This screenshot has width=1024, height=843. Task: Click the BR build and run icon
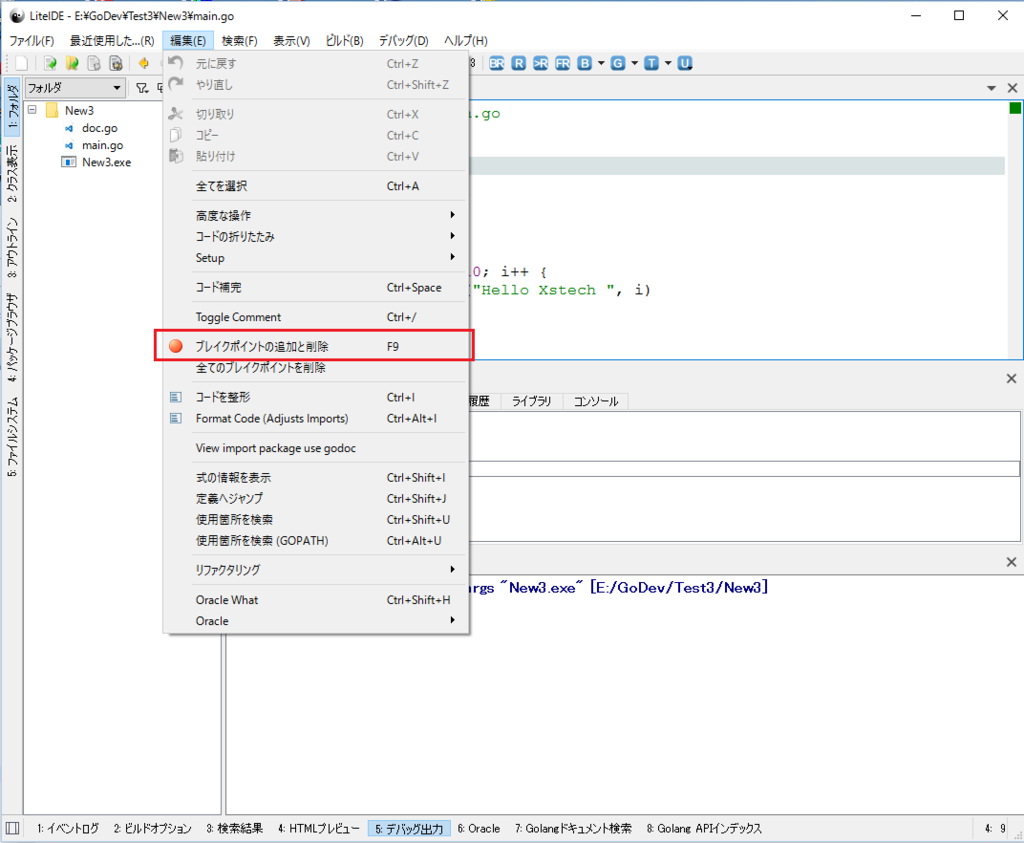tap(497, 63)
